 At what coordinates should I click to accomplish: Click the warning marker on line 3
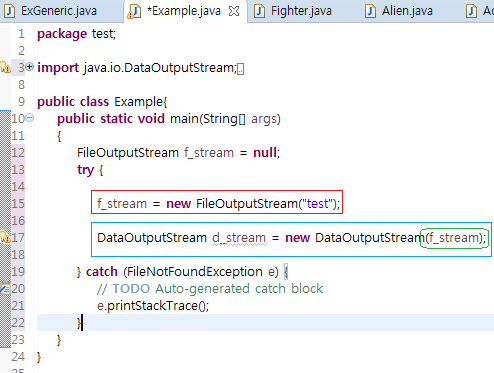(x=5, y=67)
